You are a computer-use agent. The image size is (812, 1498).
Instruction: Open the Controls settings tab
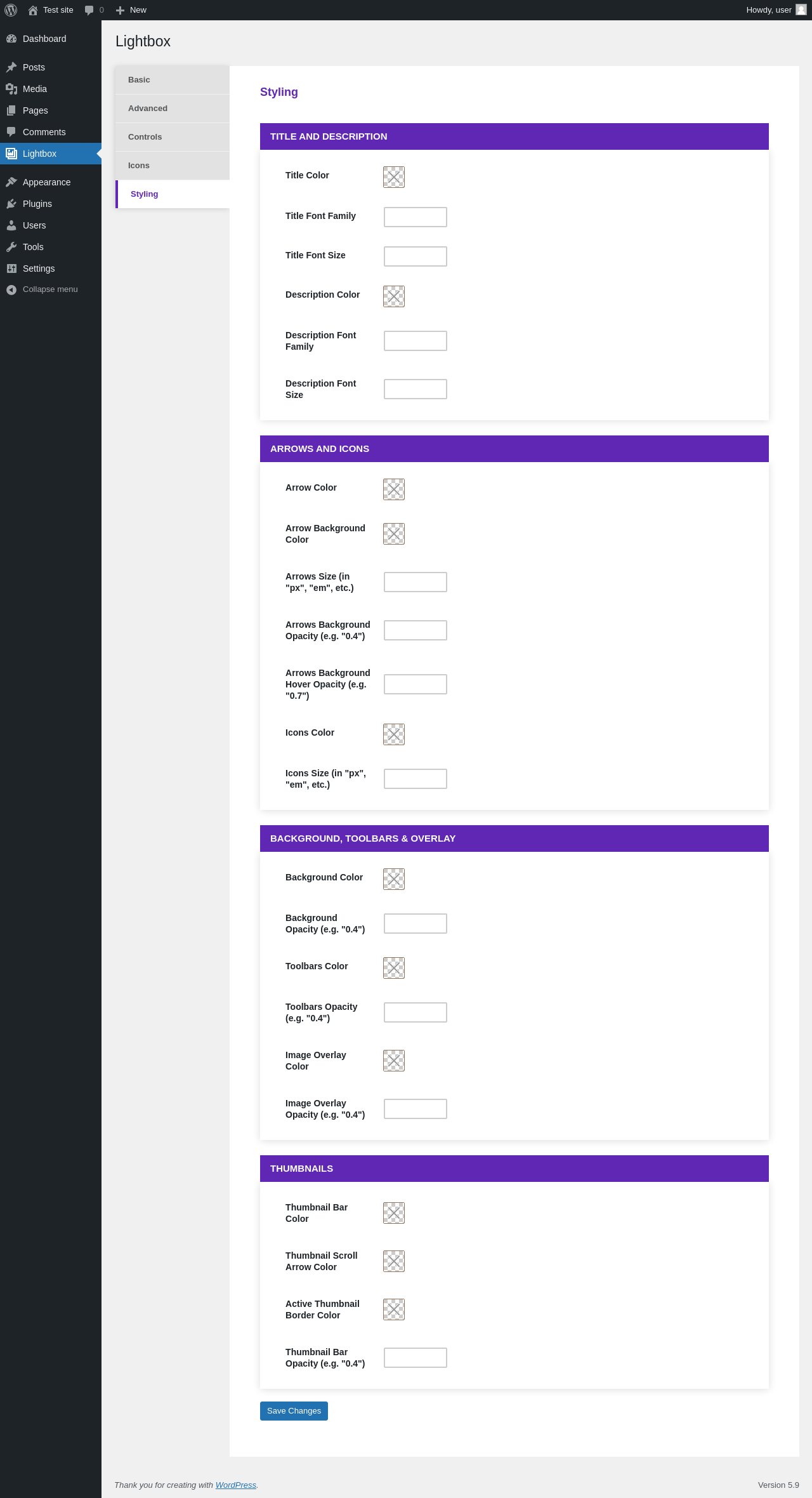[173, 137]
